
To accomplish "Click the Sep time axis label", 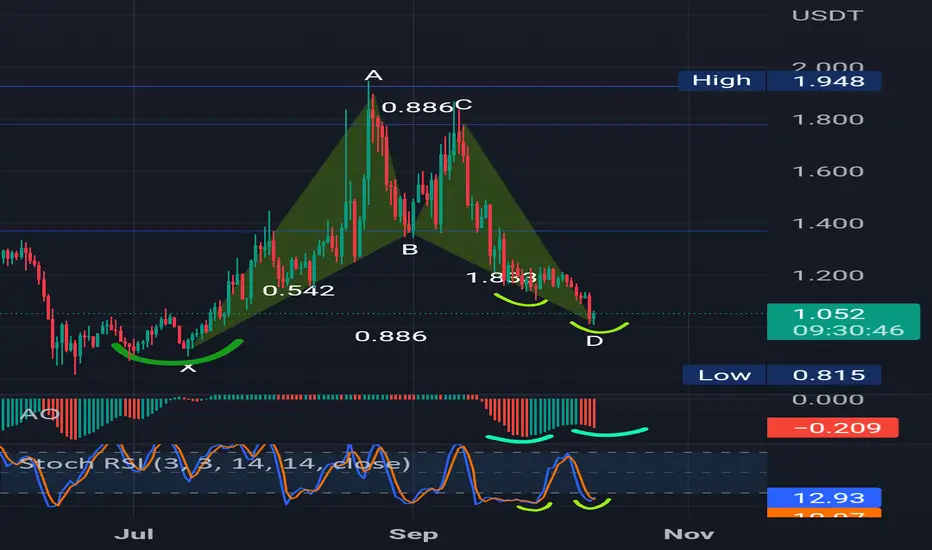I will [x=413, y=534].
